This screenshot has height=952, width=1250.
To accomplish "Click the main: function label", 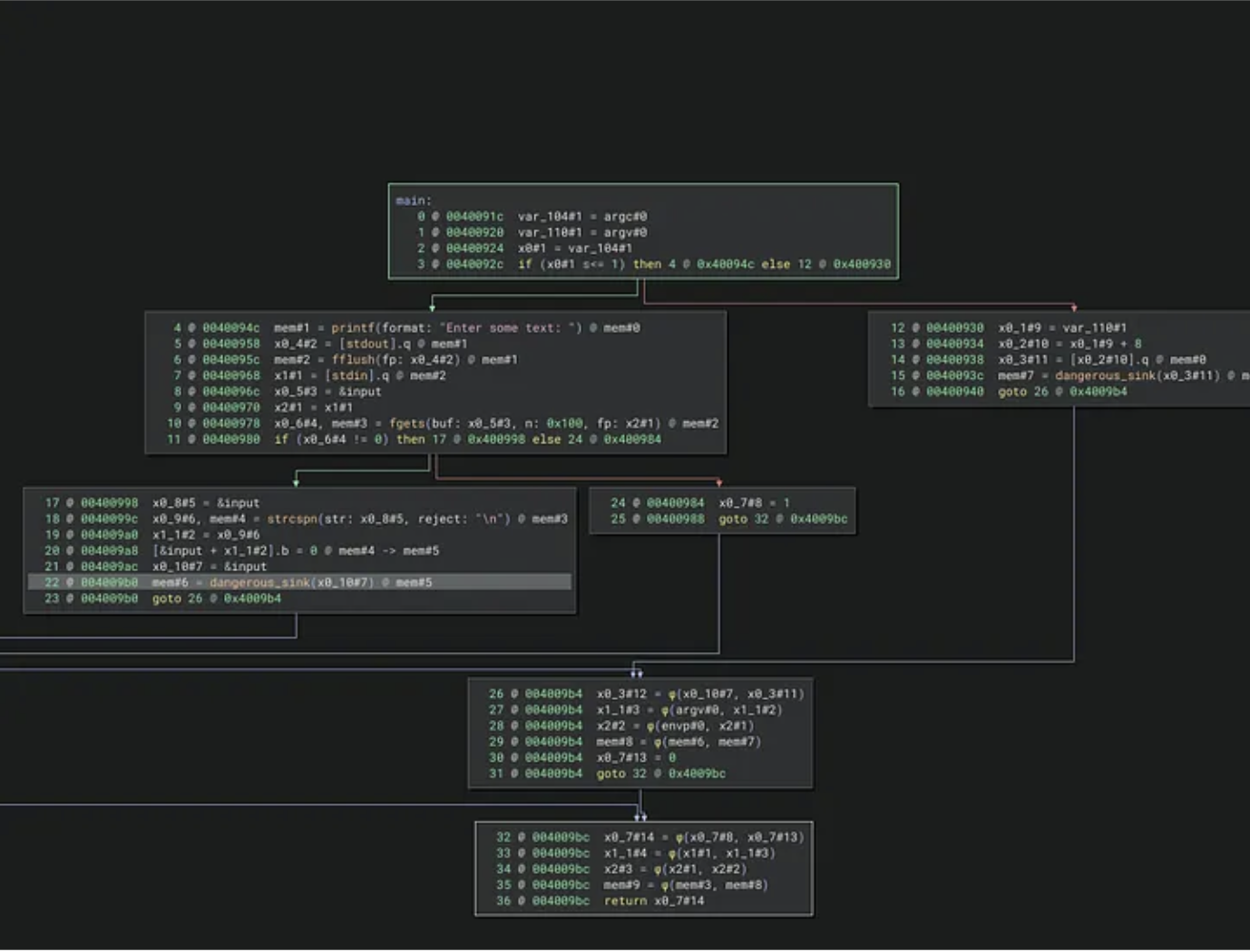I will [414, 201].
